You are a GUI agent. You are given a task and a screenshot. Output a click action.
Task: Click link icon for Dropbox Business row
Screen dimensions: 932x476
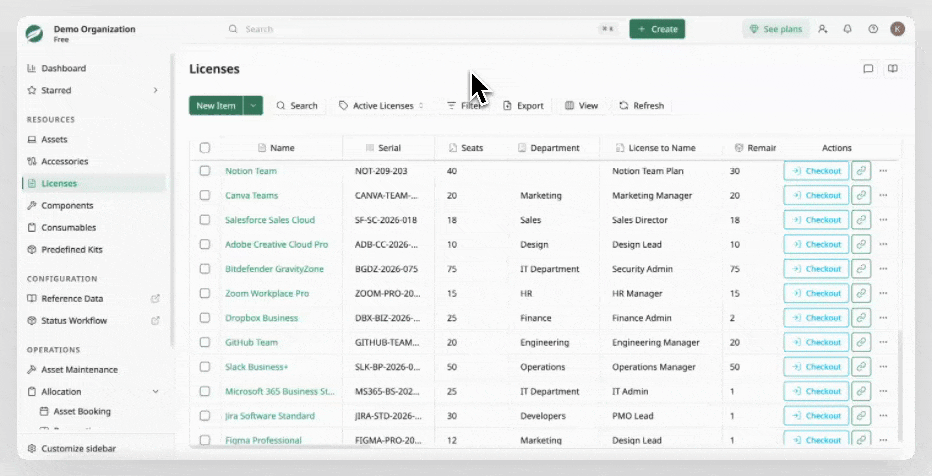click(861, 318)
